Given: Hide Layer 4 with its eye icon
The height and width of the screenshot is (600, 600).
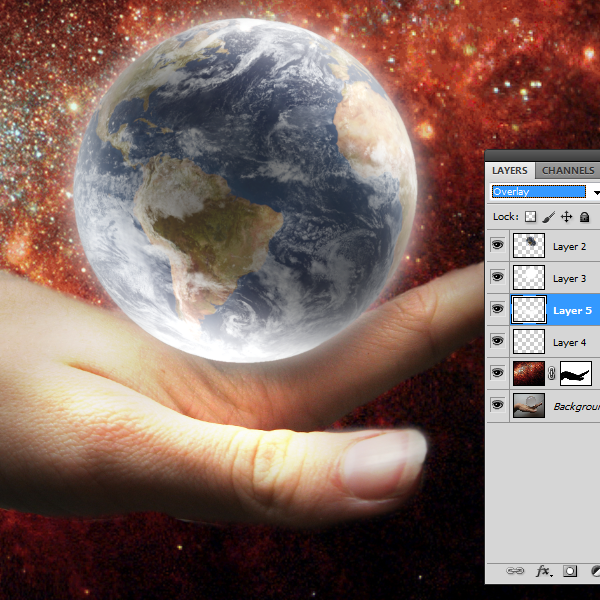Looking at the screenshot, I should 497,341.
